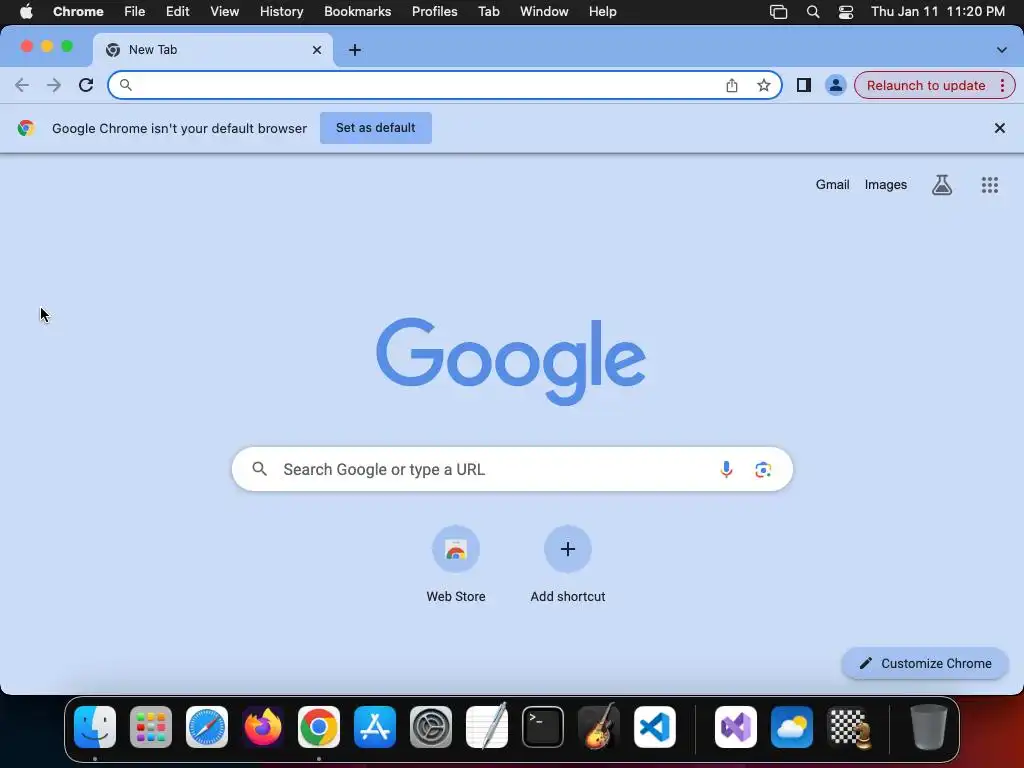Click Relaunch to update
The width and height of the screenshot is (1024, 768).
(x=925, y=86)
